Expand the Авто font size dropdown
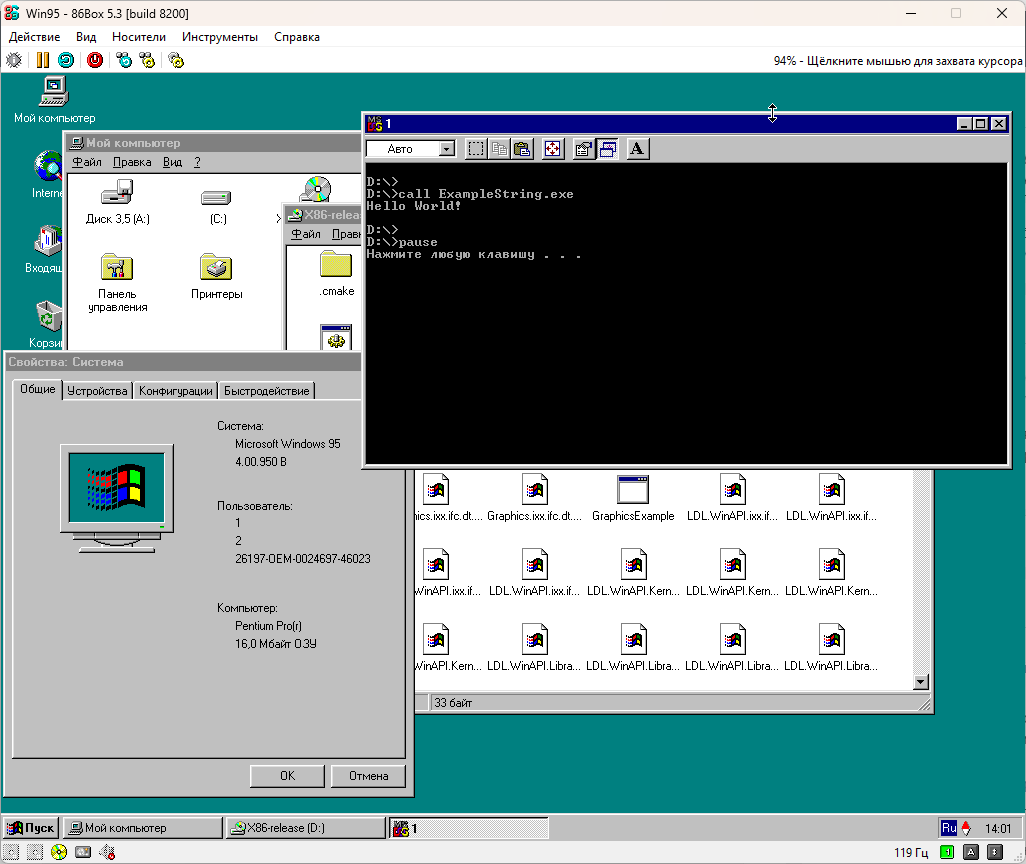Image resolution: width=1026 pixels, height=864 pixels. point(446,149)
